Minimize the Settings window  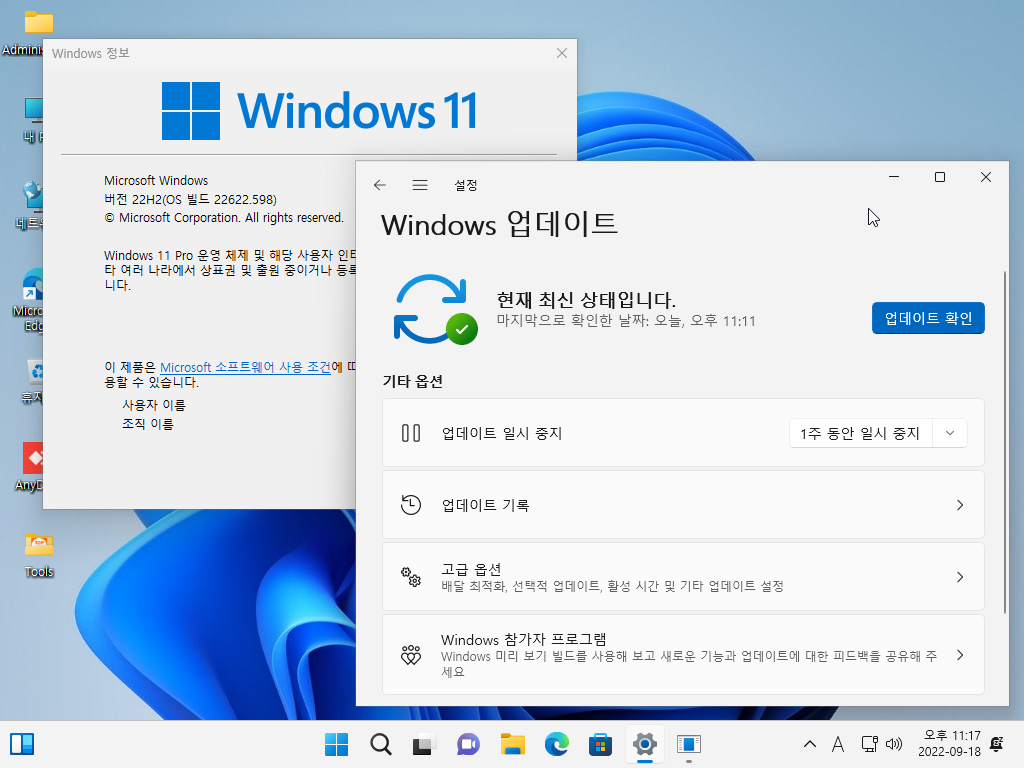coord(894,177)
